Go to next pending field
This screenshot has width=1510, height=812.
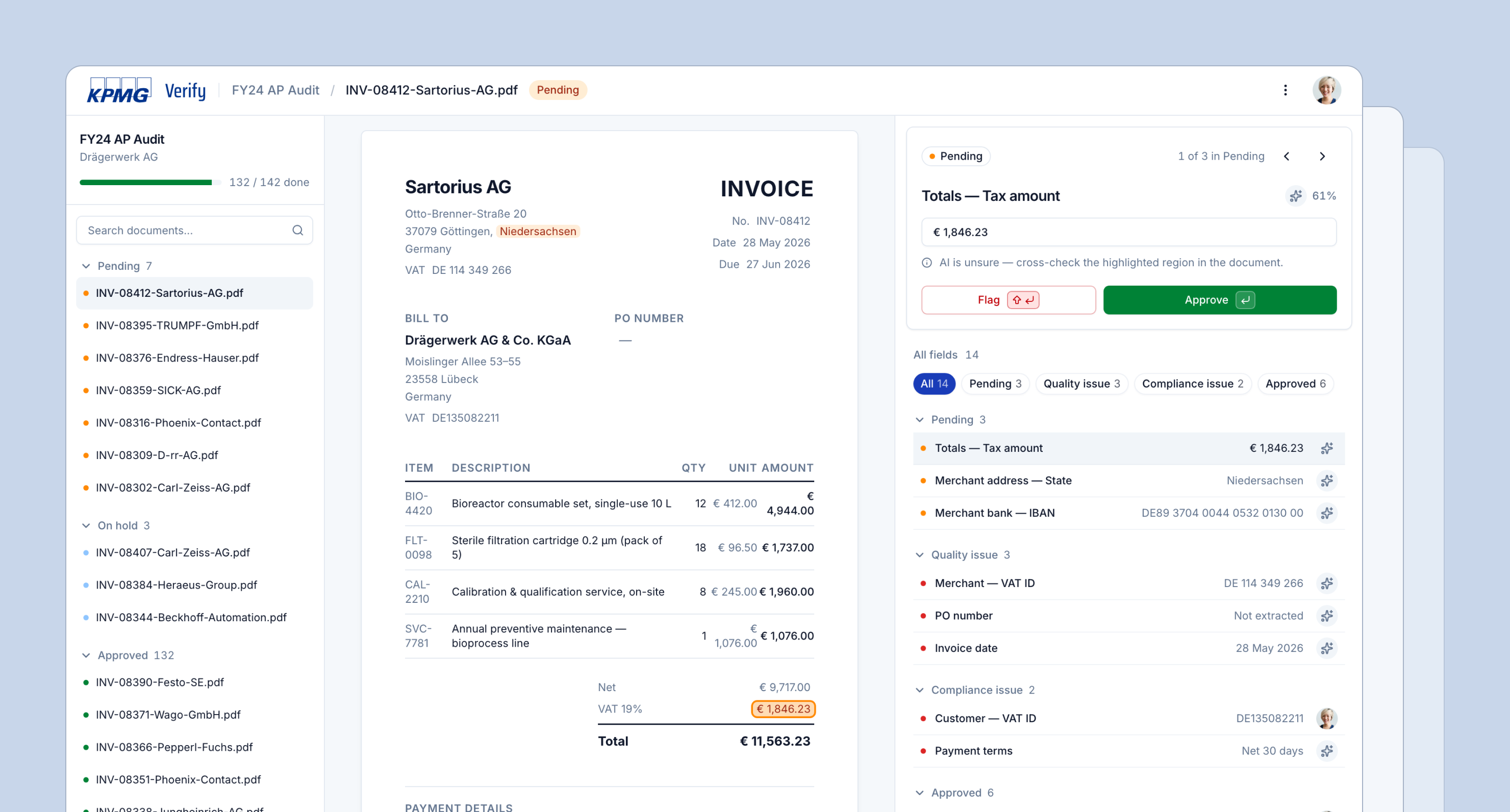(1322, 156)
